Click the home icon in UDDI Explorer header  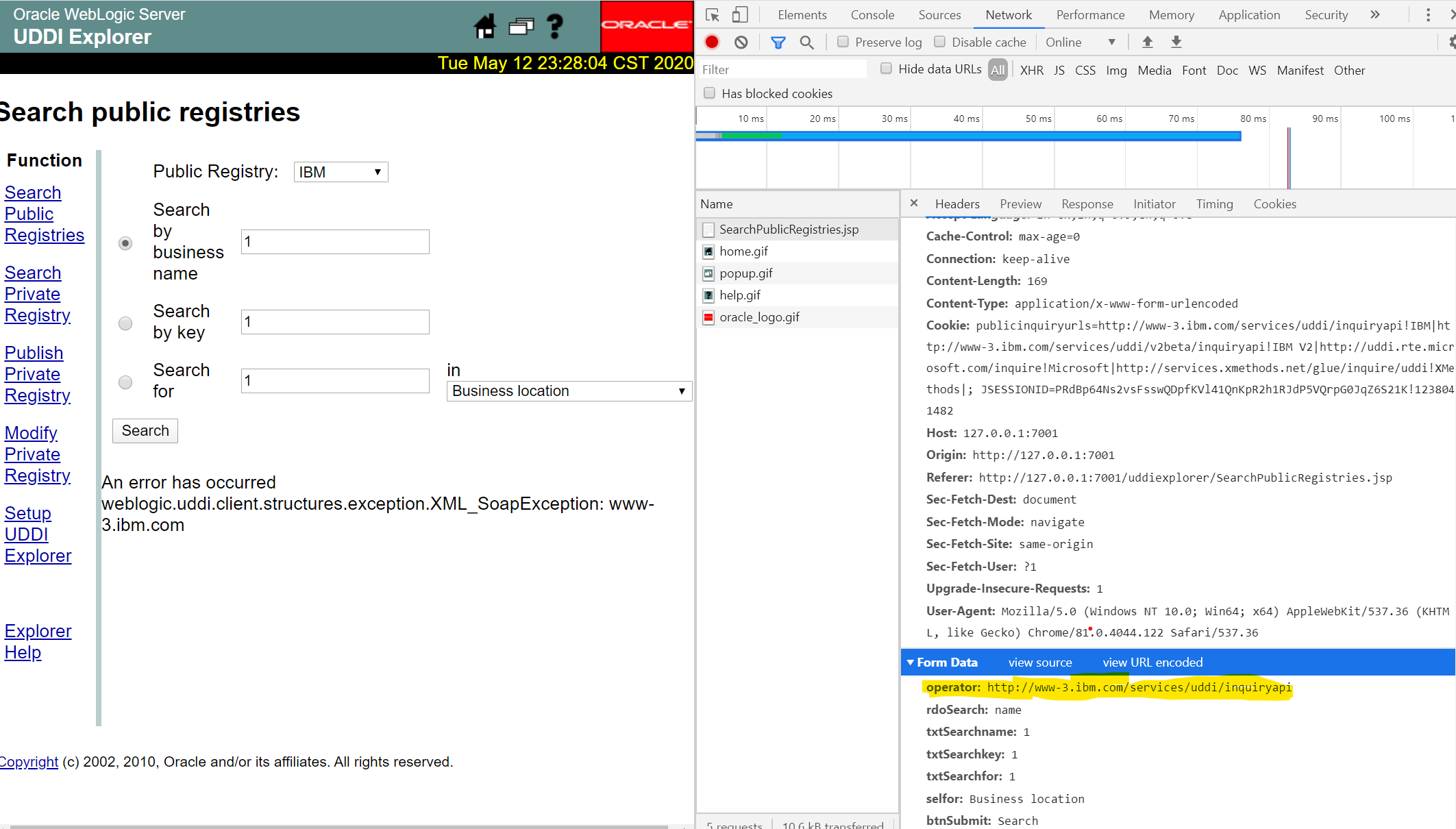pos(485,27)
